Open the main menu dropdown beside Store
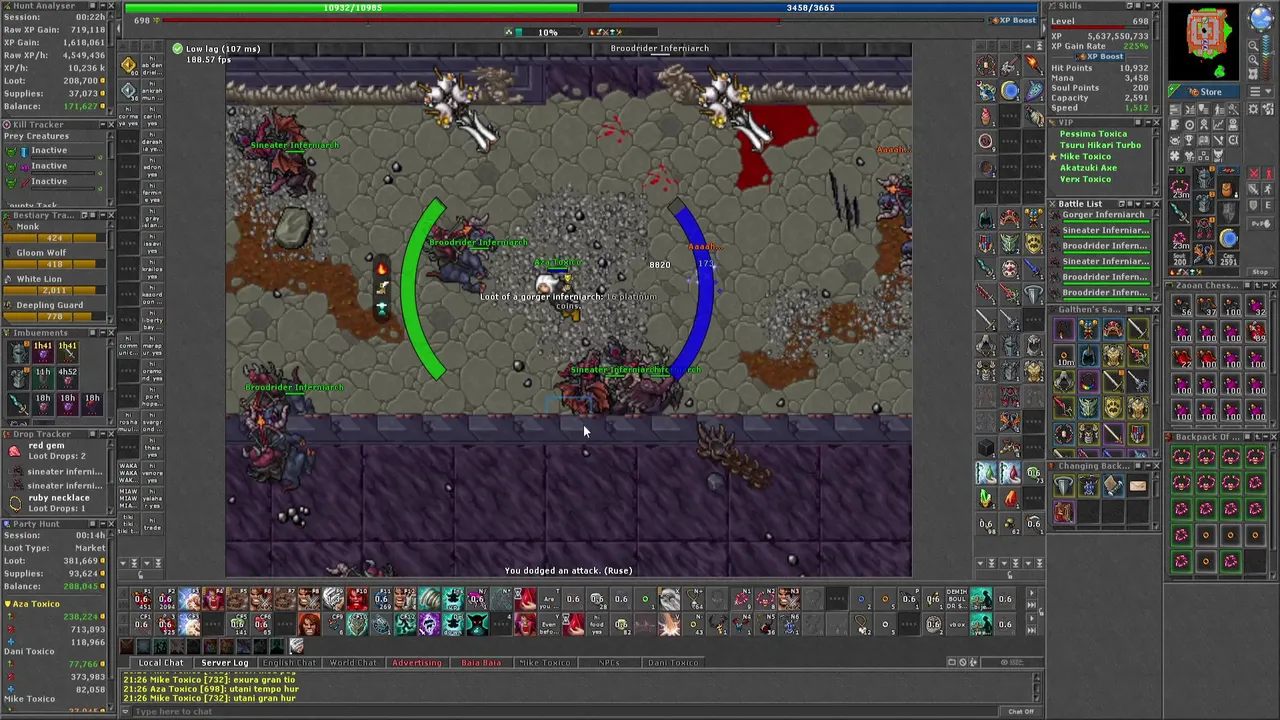Screen dimensions: 1280x720 click(x=1260, y=92)
